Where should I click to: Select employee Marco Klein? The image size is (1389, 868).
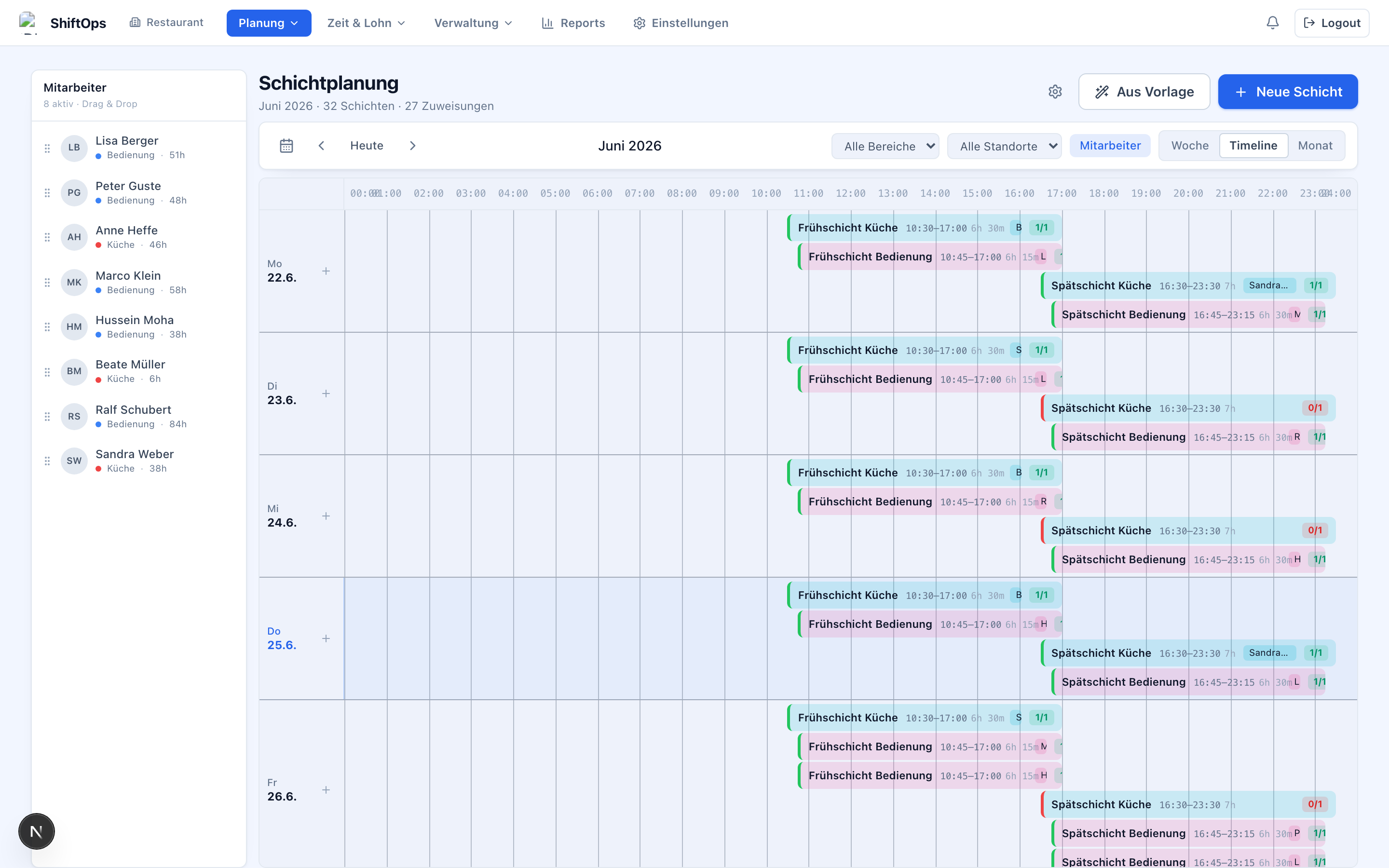point(139,283)
